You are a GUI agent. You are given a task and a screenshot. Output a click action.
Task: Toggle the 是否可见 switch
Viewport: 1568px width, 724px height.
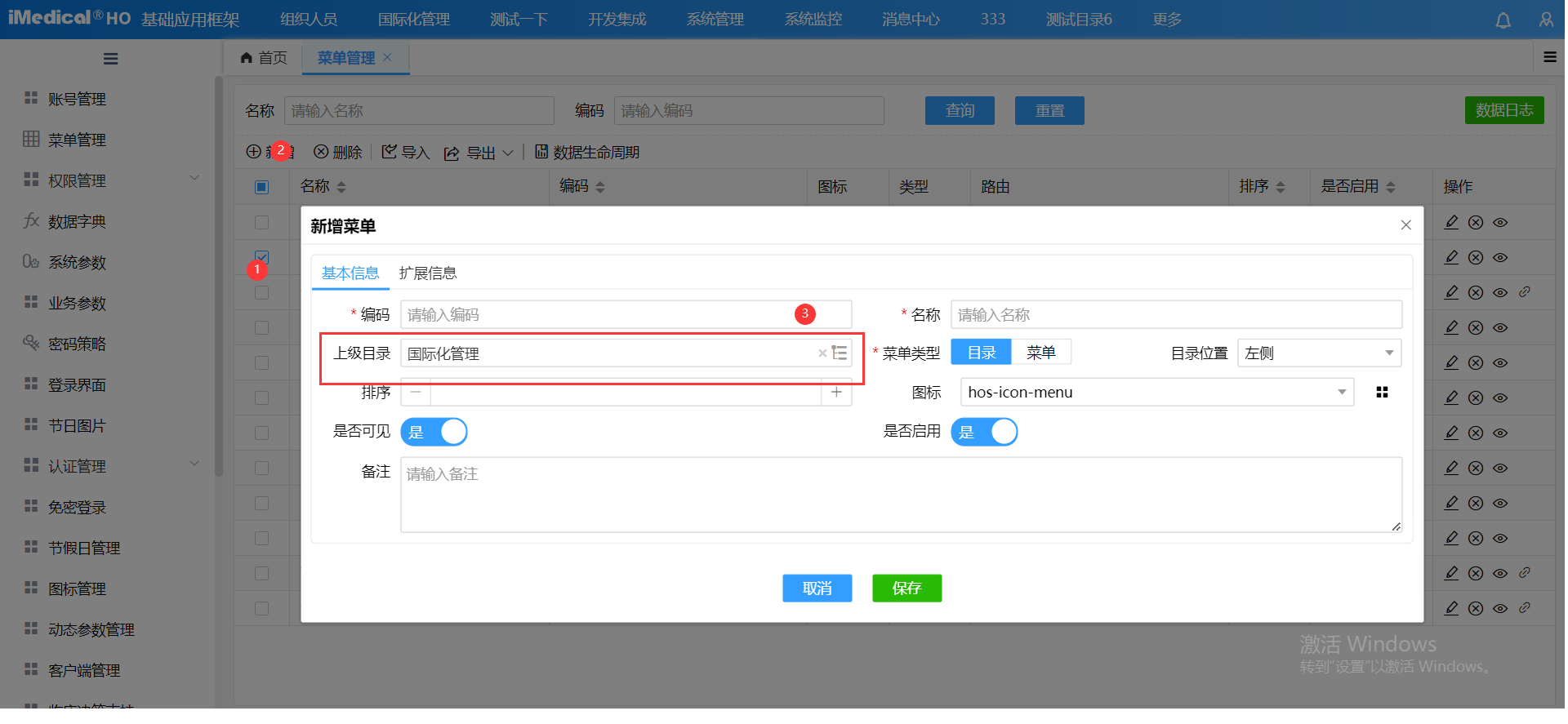(x=434, y=432)
